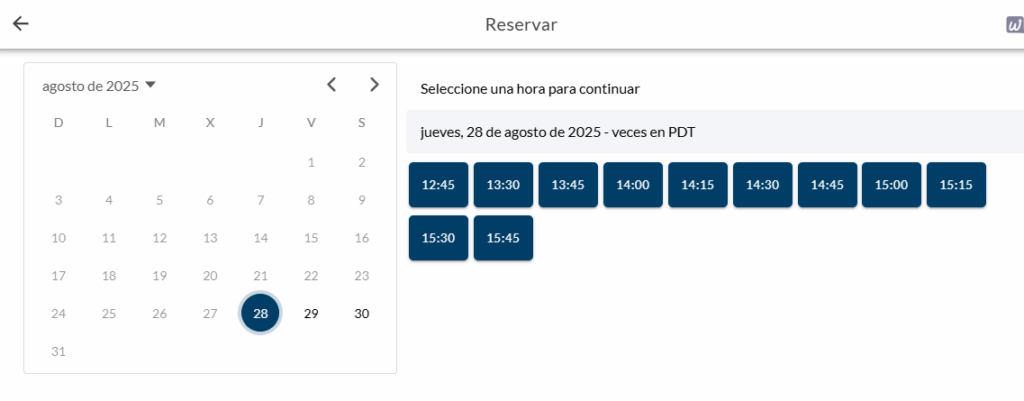1024x401 pixels.
Task: Pick the 14:45 time slot
Action: pyautogui.click(x=827, y=185)
